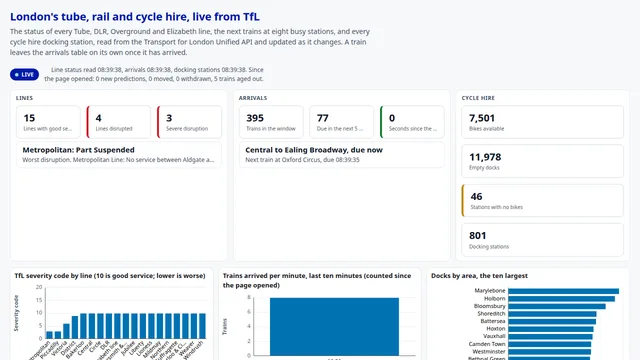This screenshot has height=360, width=640.
Task: Click the blue LIVE status badge
Action: coord(24,74)
